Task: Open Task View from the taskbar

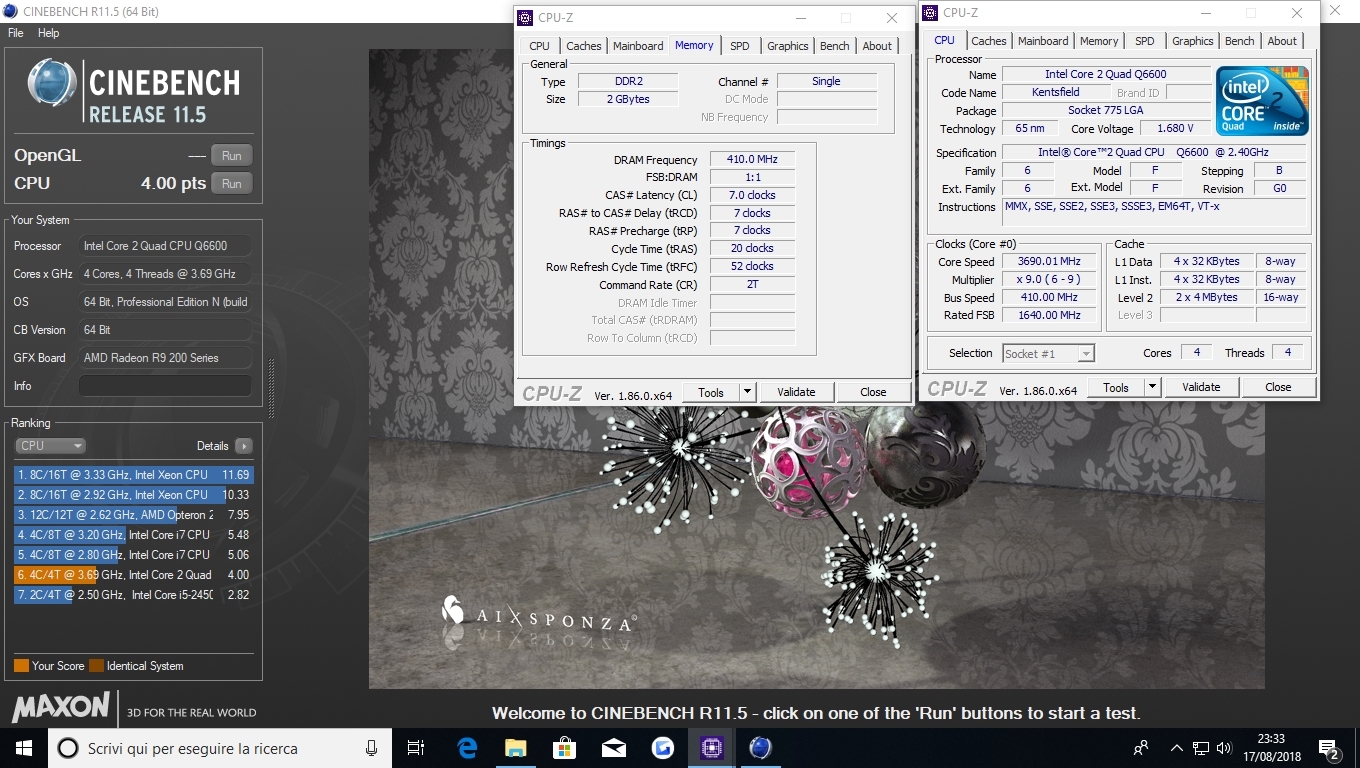Action: [416, 748]
